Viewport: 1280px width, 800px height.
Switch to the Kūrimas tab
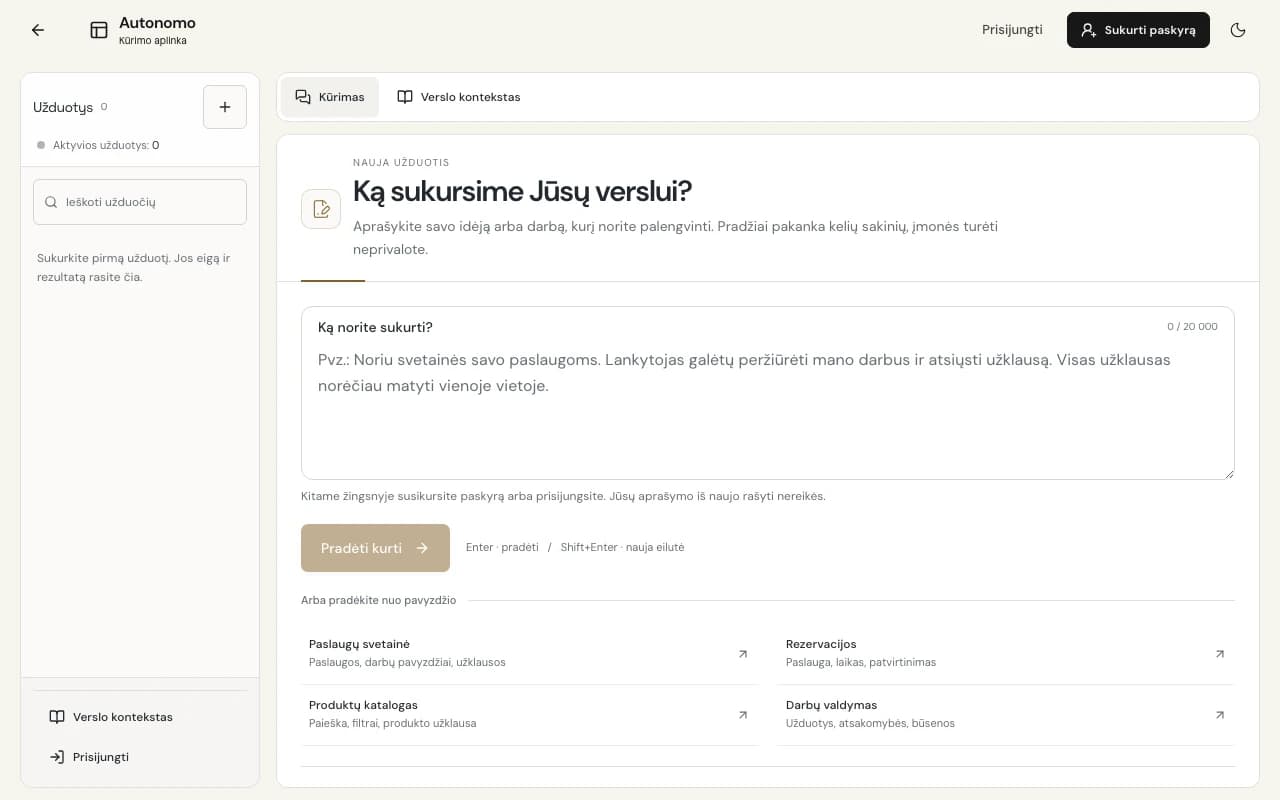point(330,97)
